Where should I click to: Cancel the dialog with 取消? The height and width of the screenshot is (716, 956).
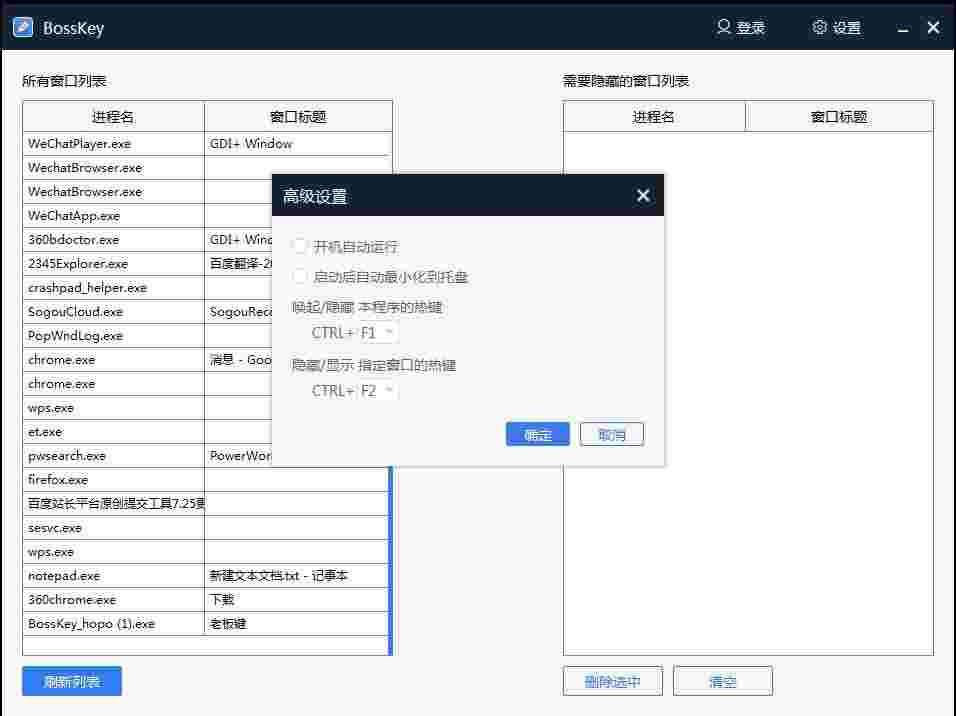tap(611, 433)
